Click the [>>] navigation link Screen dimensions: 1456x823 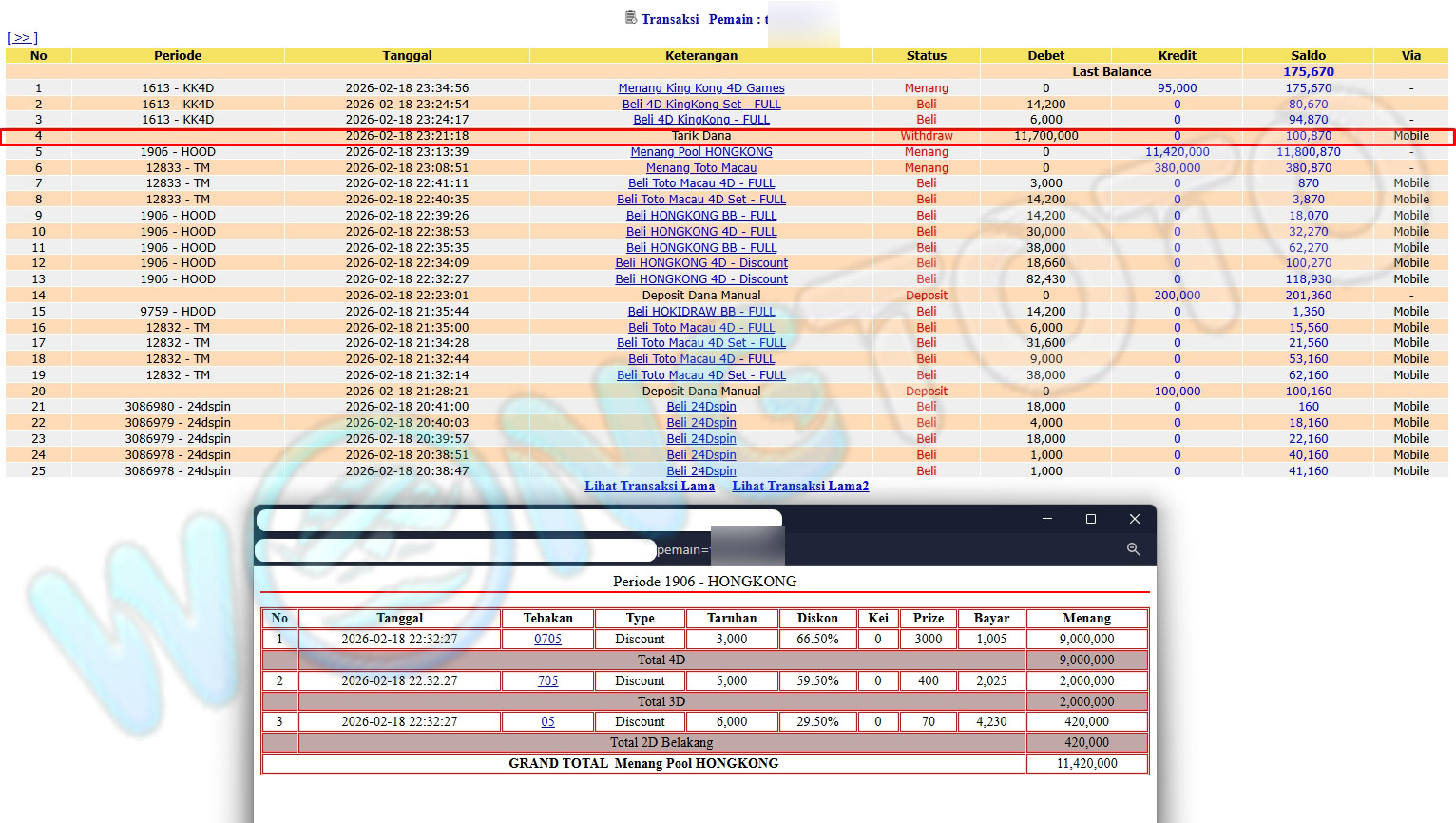coord(22,38)
